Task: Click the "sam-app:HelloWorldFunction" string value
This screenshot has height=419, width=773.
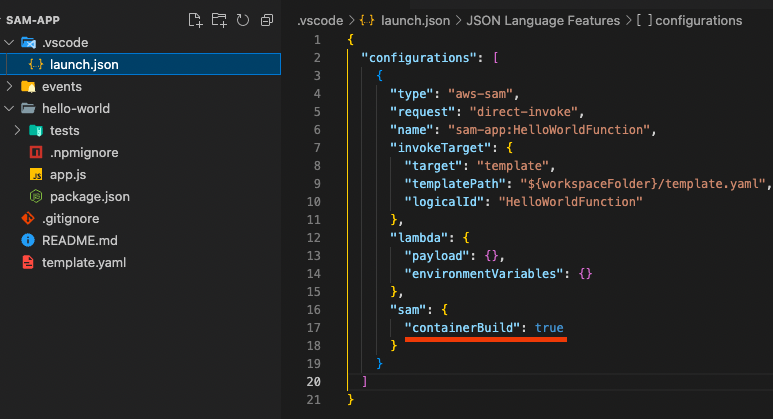Action: click(x=549, y=130)
